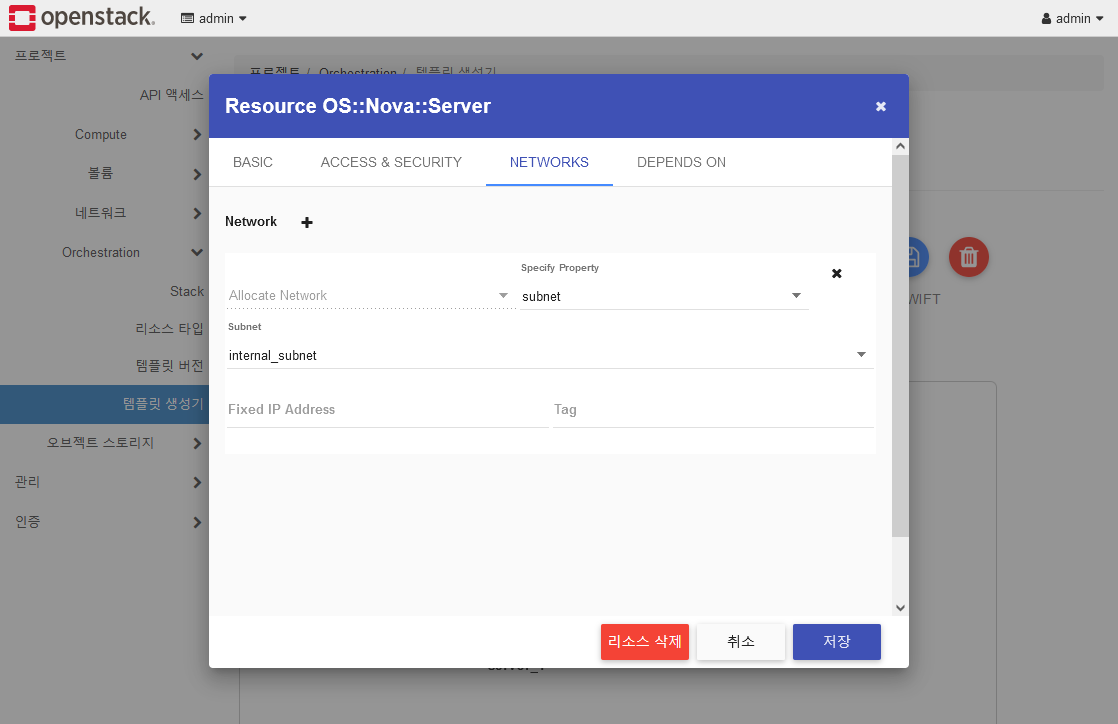
Task: Open the Specify Property subnet dropdown
Action: click(664, 296)
